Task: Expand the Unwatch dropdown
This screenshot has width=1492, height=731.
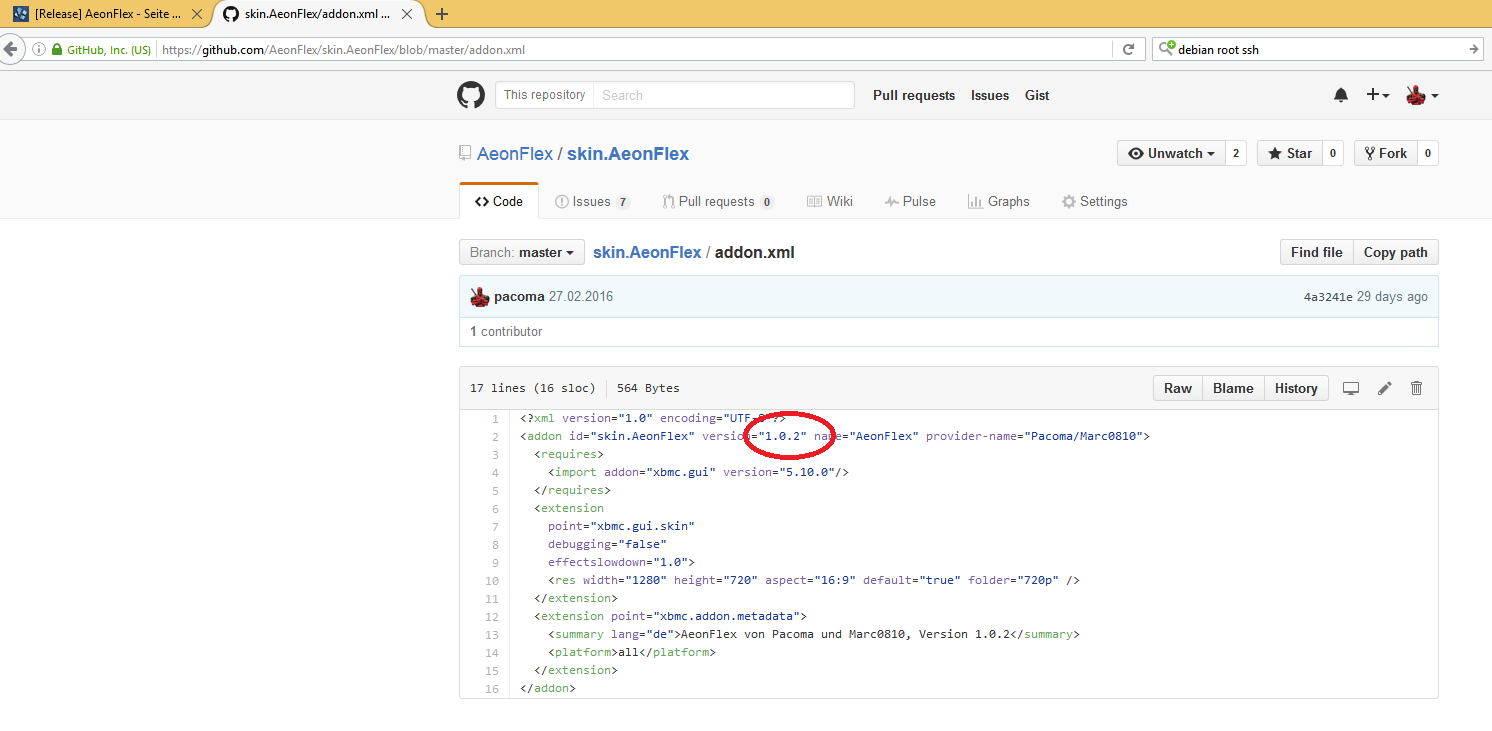Action: click(x=1171, y=153)
